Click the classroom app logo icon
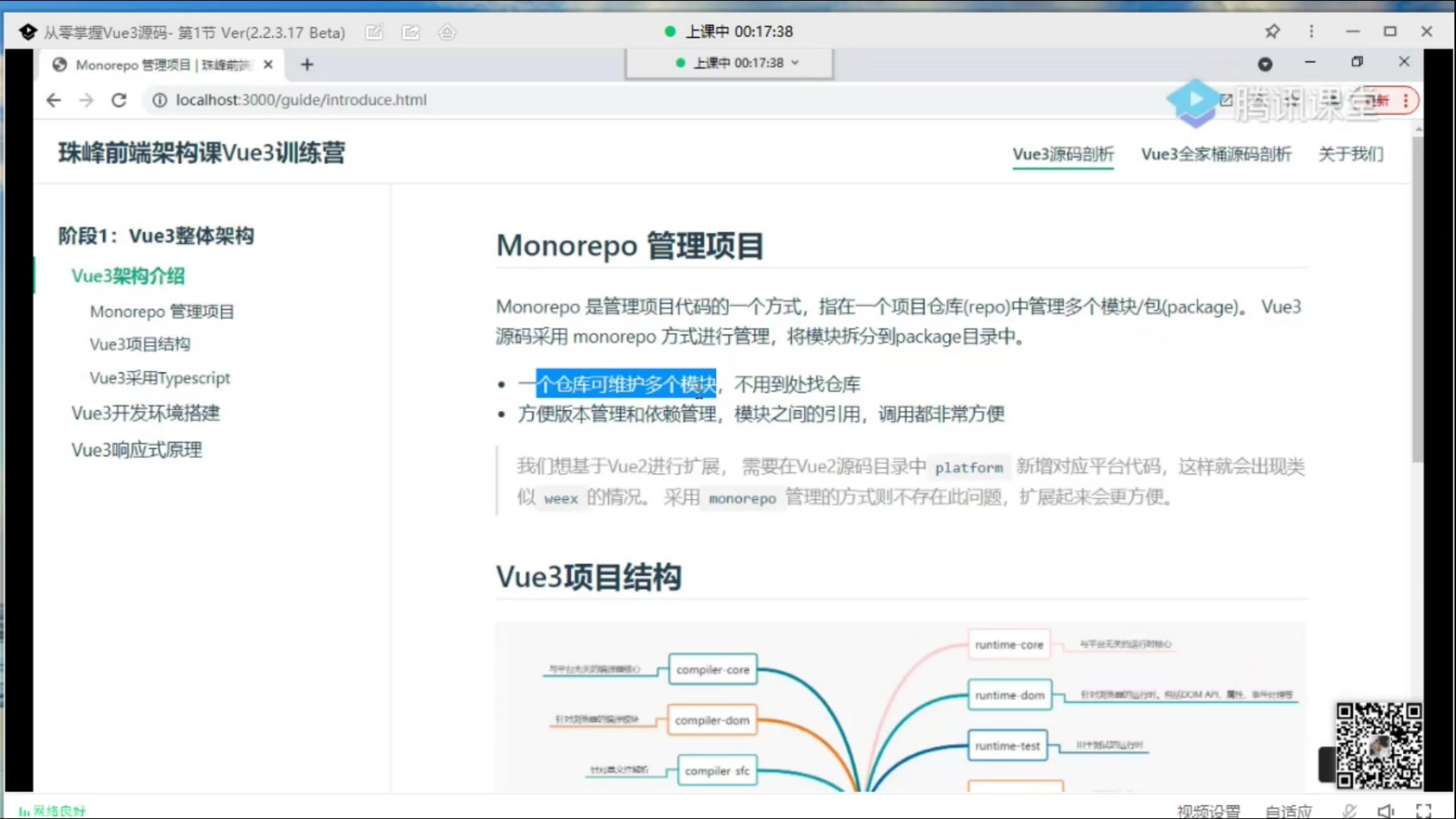Viewport: 1456px width, 819px height. (28, 32)
